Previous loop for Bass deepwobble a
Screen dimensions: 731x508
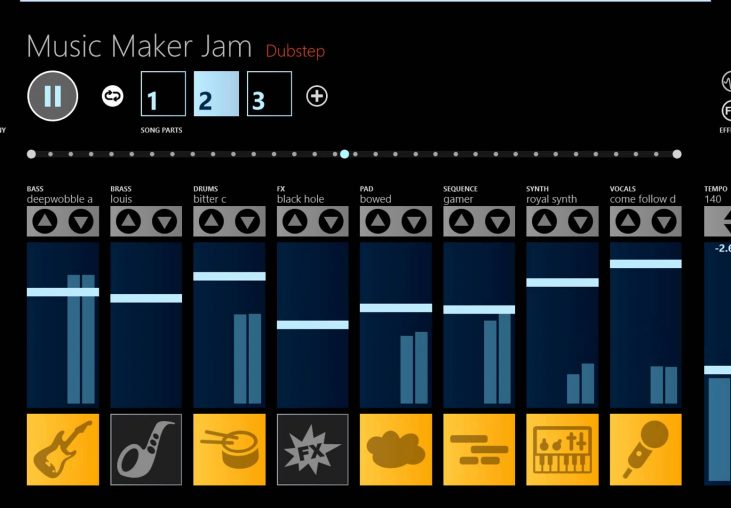45,221
